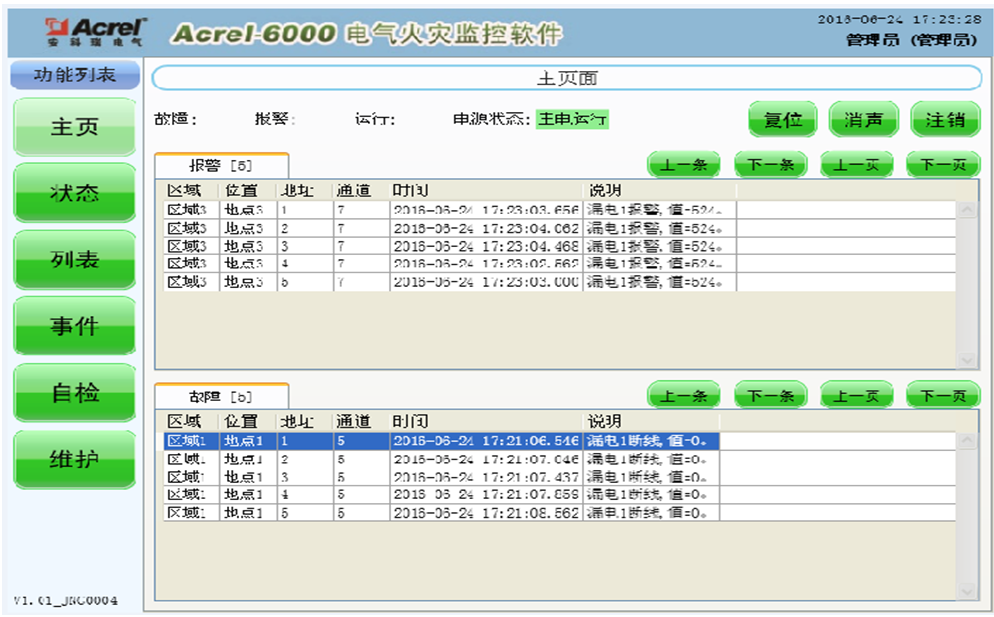Screen dimensions: 994x617
Task: Click the 时间 column header in fault table
Action: (485, 421)
